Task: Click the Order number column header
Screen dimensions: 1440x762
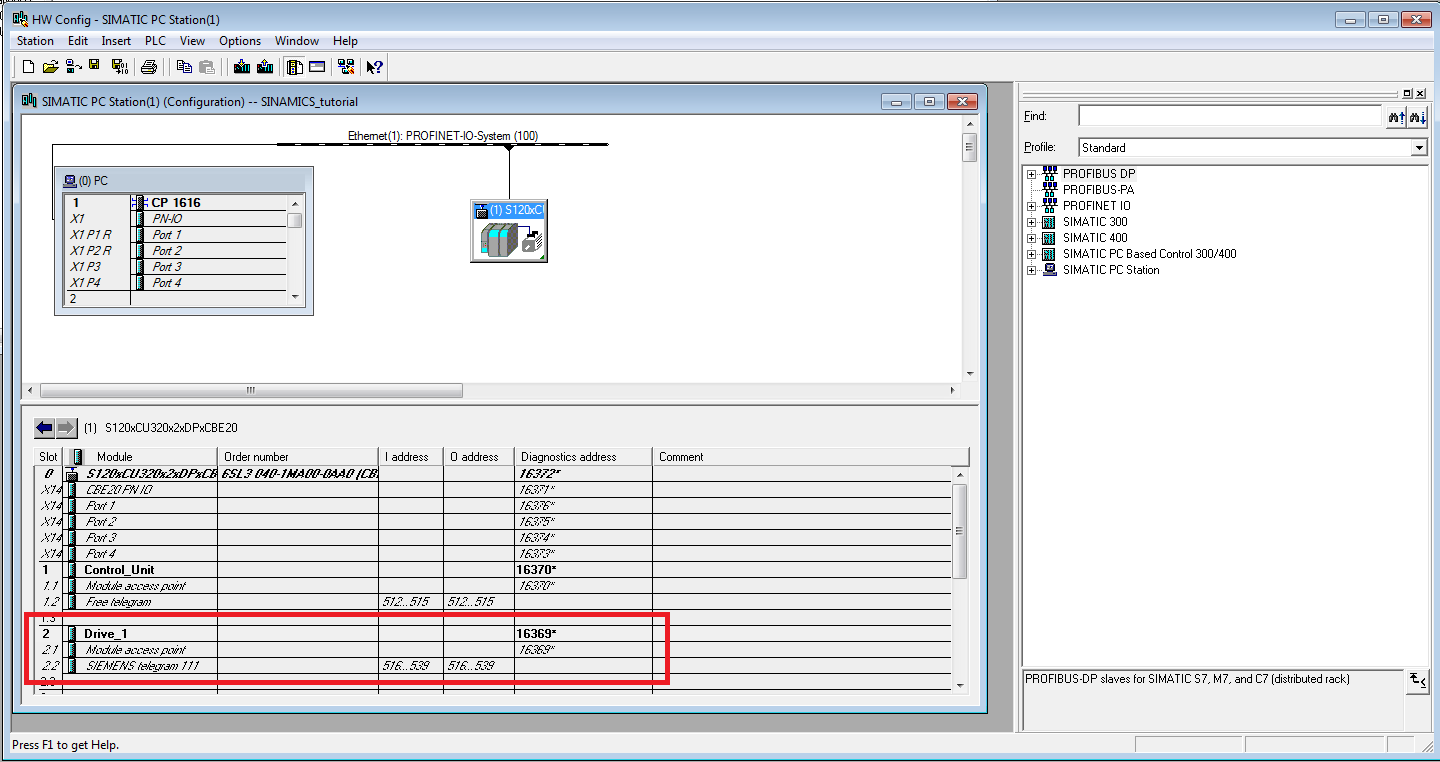Action: coord(298,457)
